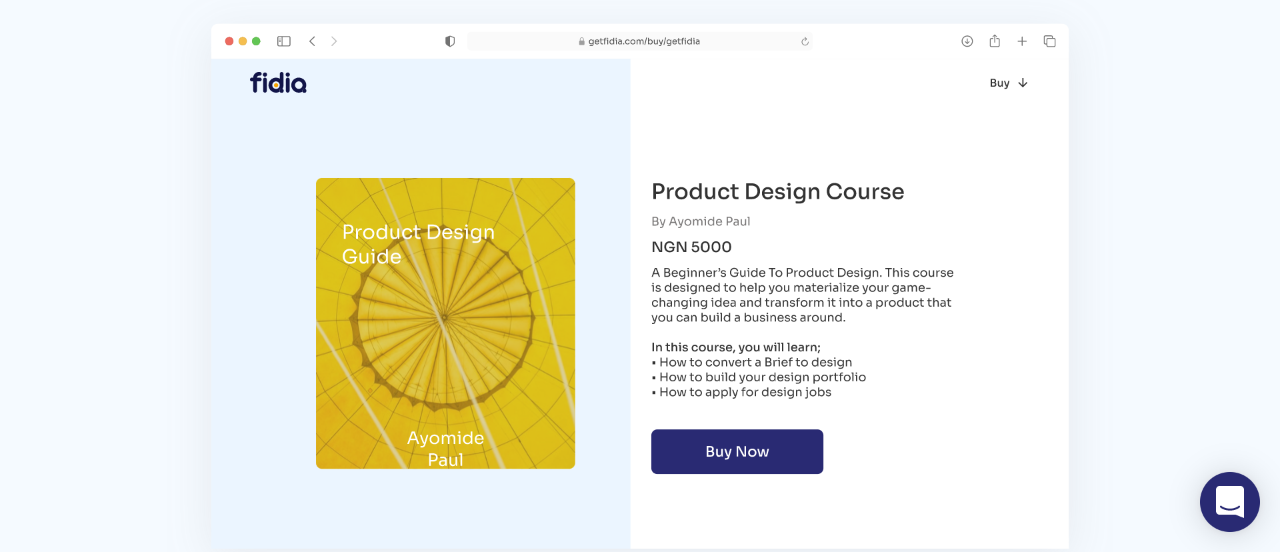The height and width of the screenshot is (552, 1280).
Task: Click the green full-screen window button
Action: pos(256,41)
